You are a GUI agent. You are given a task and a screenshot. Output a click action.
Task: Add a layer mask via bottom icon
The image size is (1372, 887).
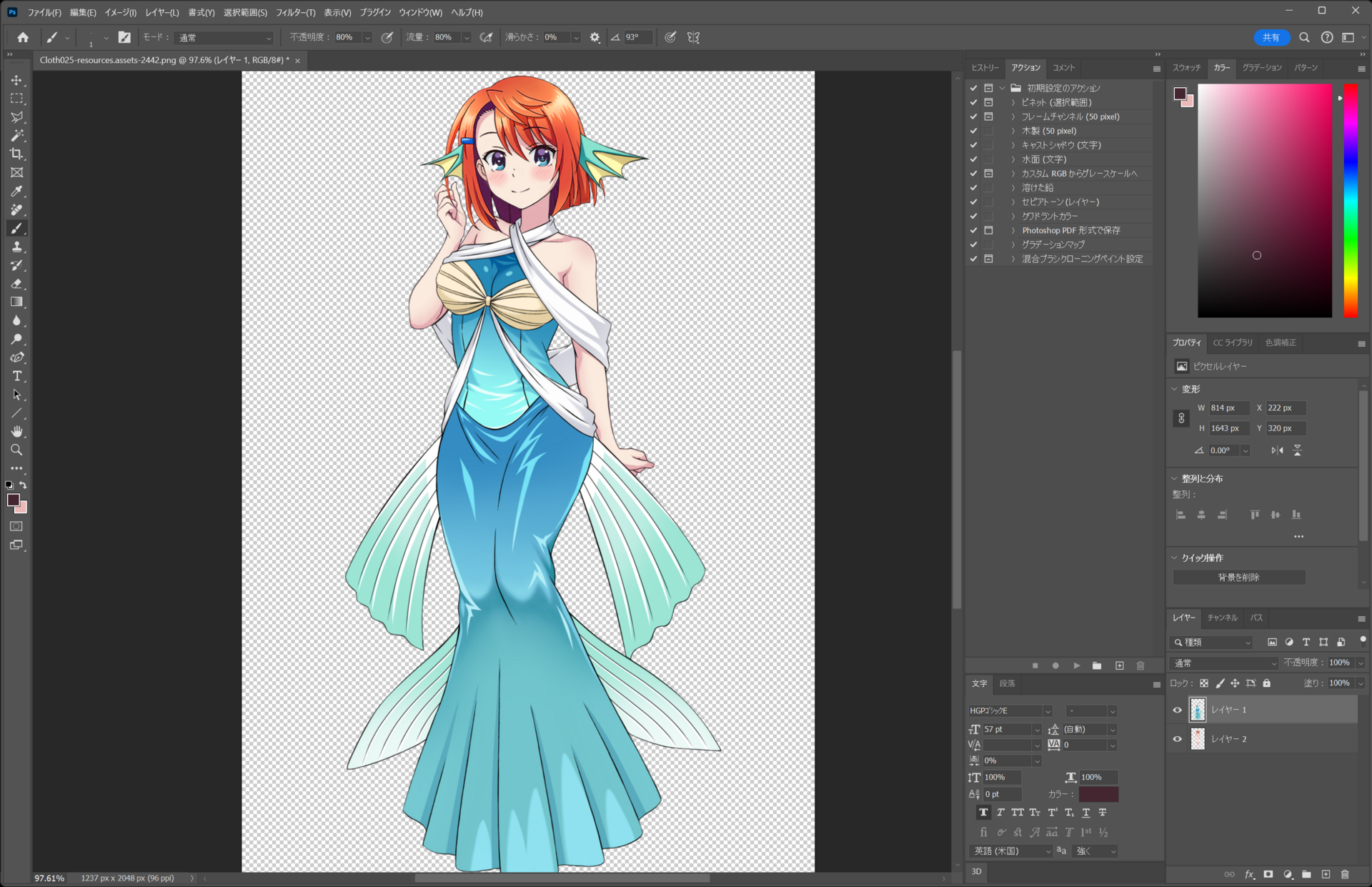[1268, 874]
